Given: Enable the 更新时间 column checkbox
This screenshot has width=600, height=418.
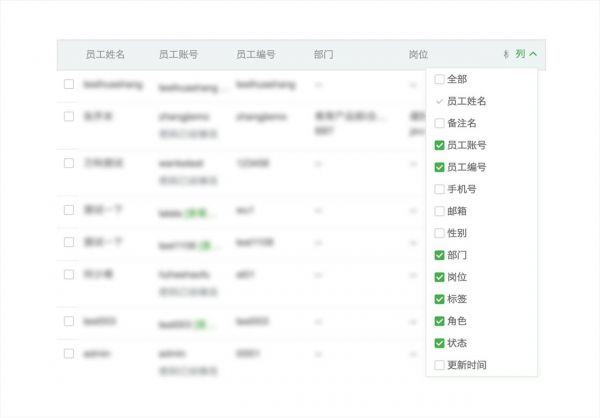Looking at the screenshot, I should [x=440, y=365].
